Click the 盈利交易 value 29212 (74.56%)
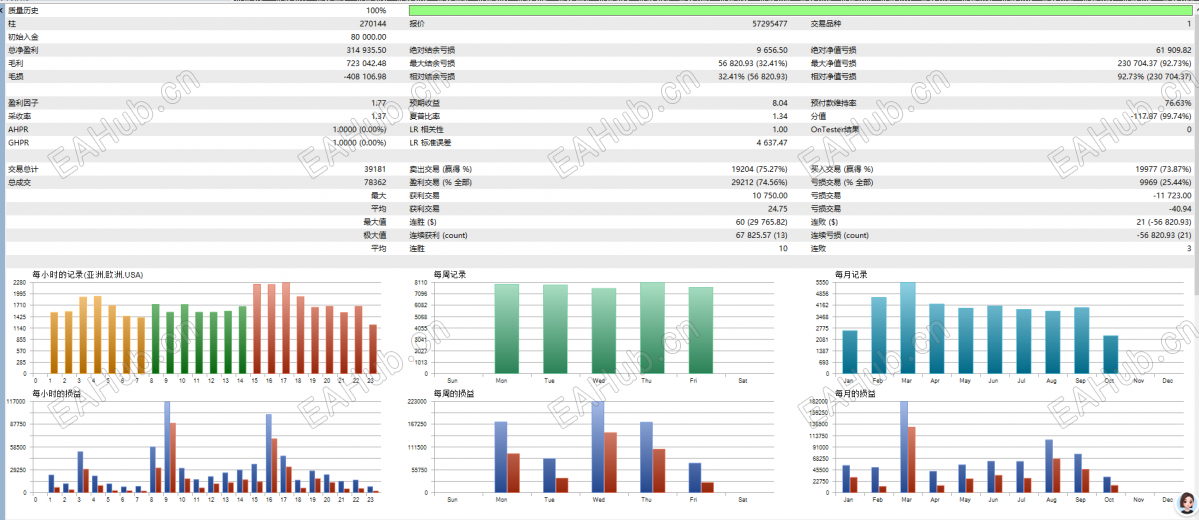1199x520 pixels. tap(759, 182)
